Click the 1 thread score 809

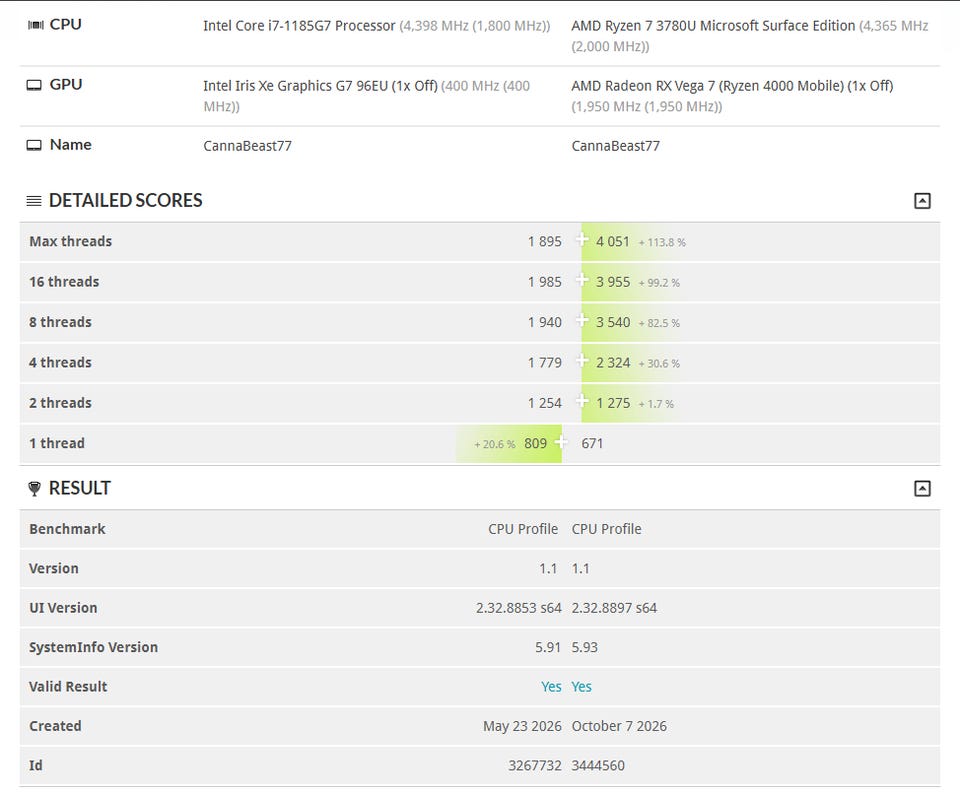[536, 444]
